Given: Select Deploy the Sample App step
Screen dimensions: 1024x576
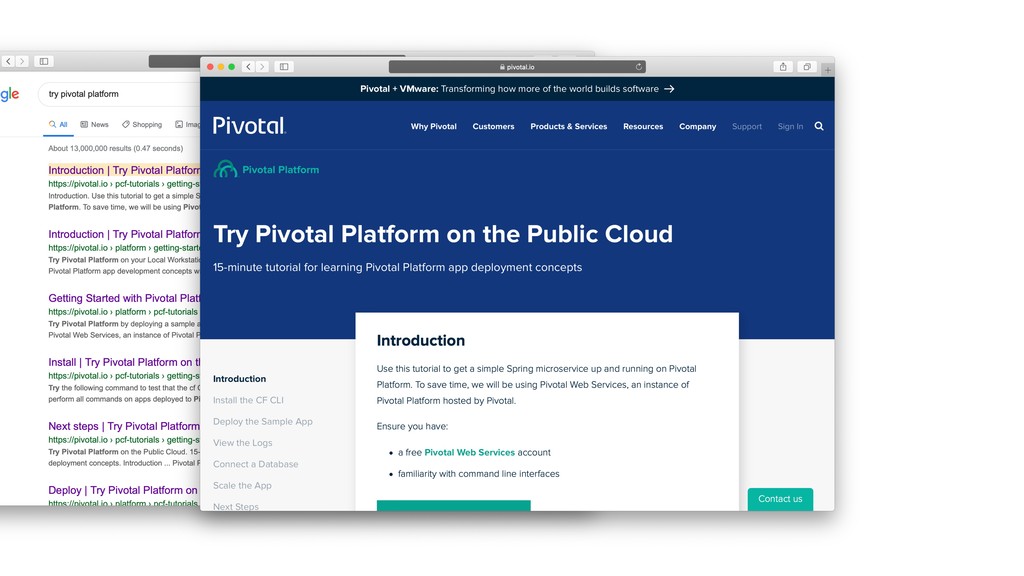Looking at the screenshot, I should [x=263, y=422].
